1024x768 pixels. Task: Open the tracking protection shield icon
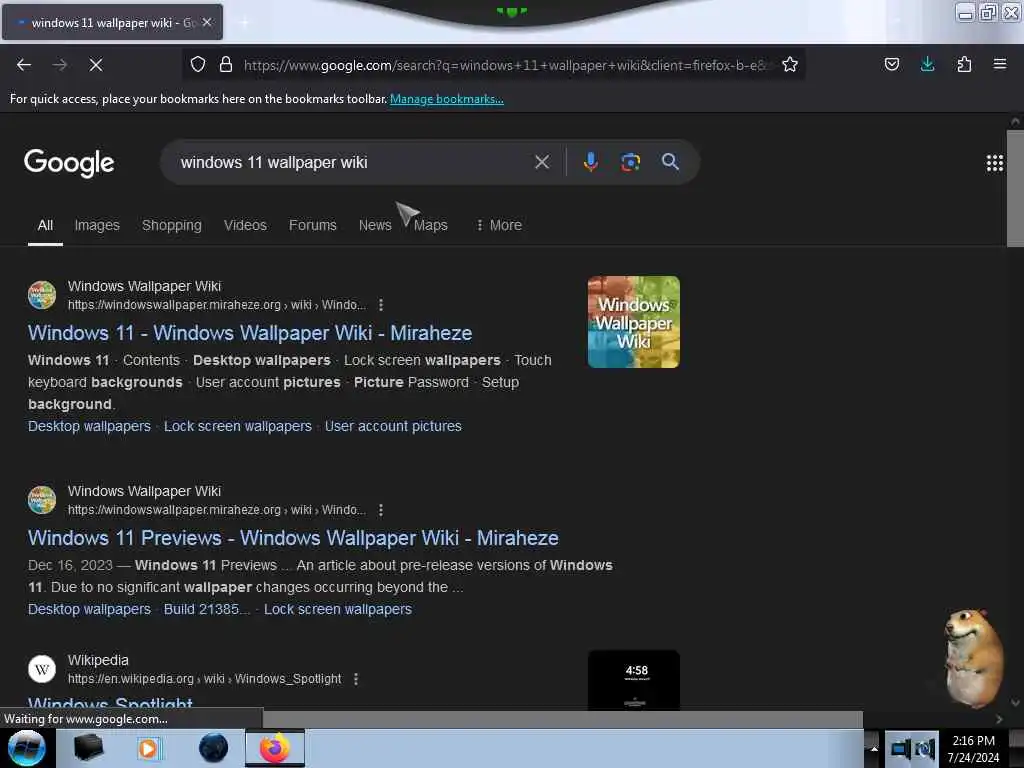pos(198,65)
